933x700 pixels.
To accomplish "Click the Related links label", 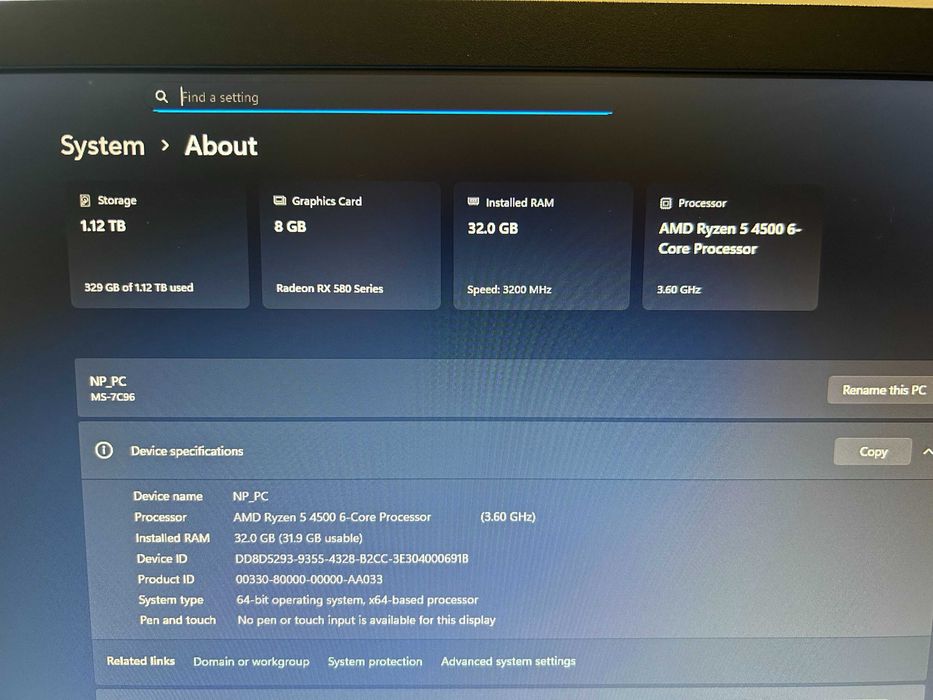I will pos(141,661).
